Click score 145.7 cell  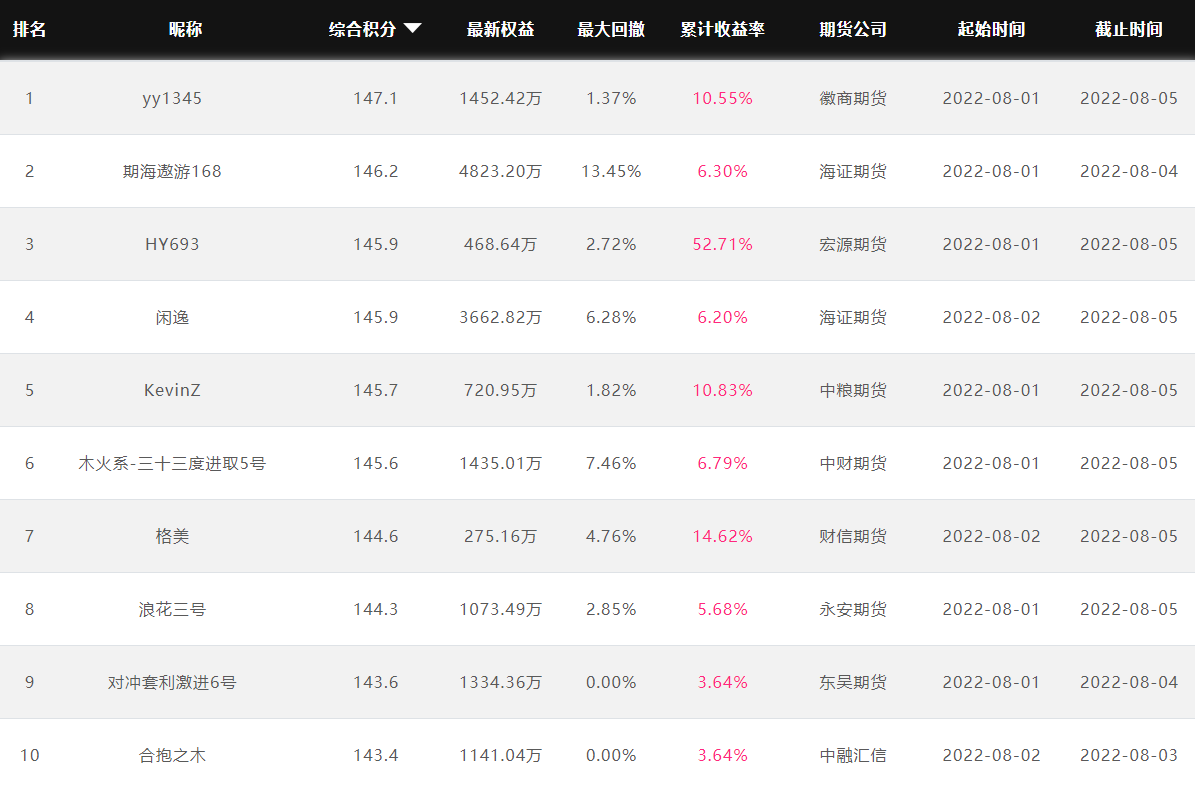(x=376, y=390)
